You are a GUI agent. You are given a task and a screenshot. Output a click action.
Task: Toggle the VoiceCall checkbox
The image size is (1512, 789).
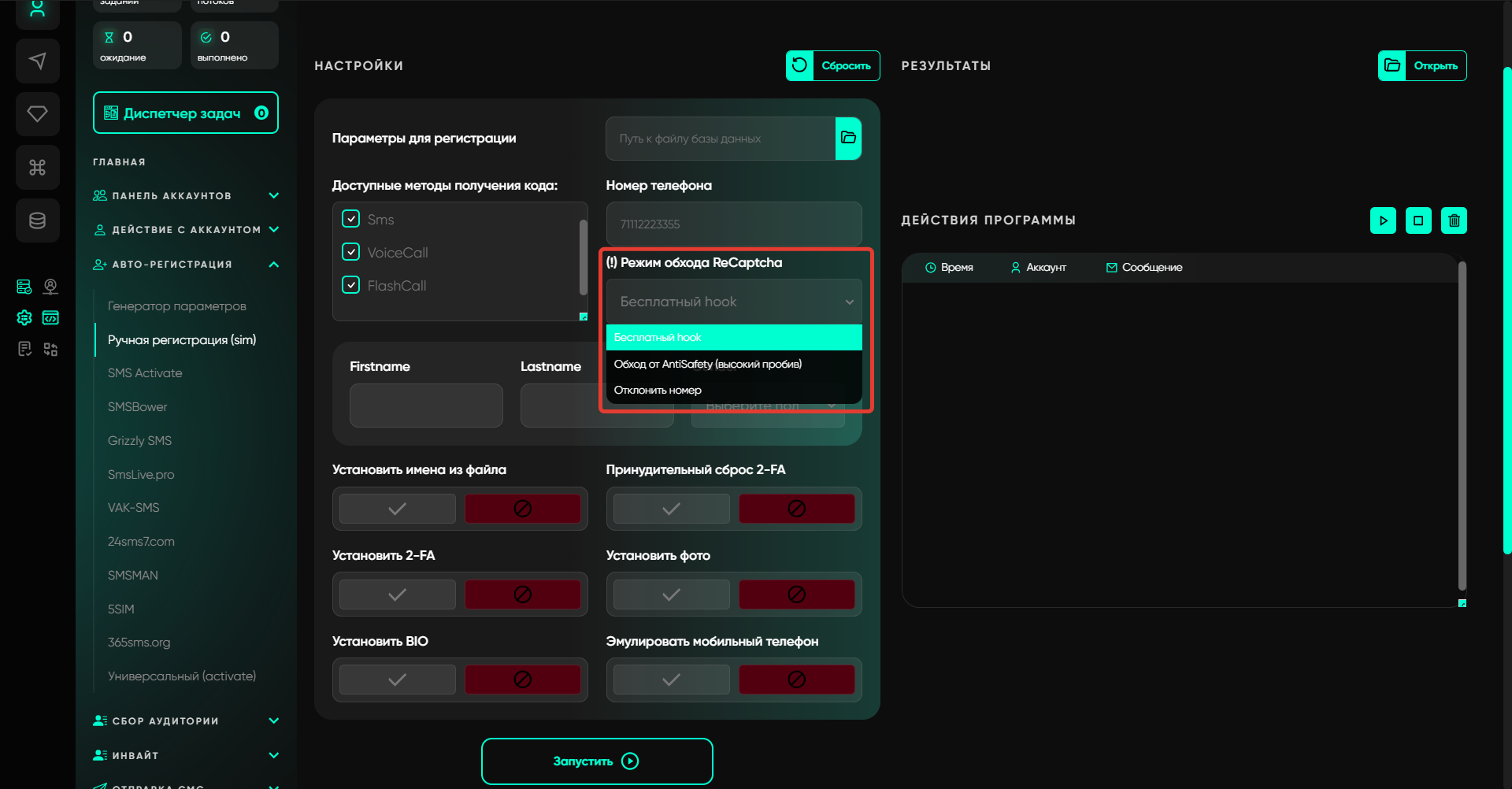click(x=351, y=252)
